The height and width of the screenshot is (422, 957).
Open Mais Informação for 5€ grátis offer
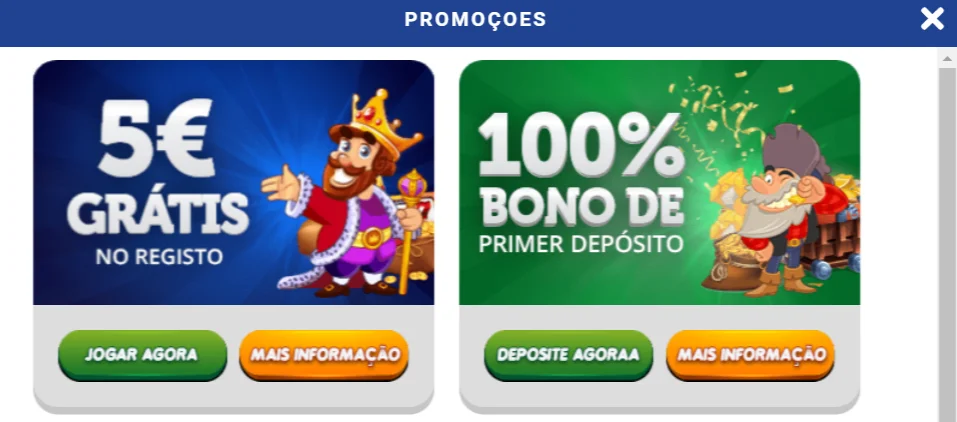click(x=324, y=355)
